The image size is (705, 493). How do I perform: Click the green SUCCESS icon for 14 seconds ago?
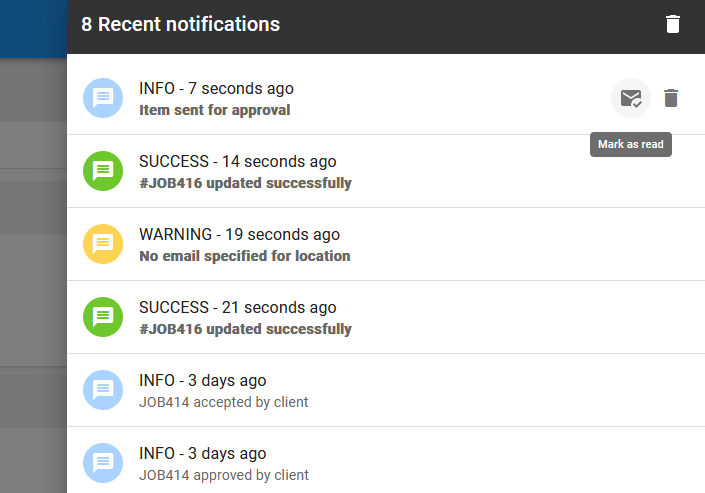pyautogui.click(x=103, y=171)
